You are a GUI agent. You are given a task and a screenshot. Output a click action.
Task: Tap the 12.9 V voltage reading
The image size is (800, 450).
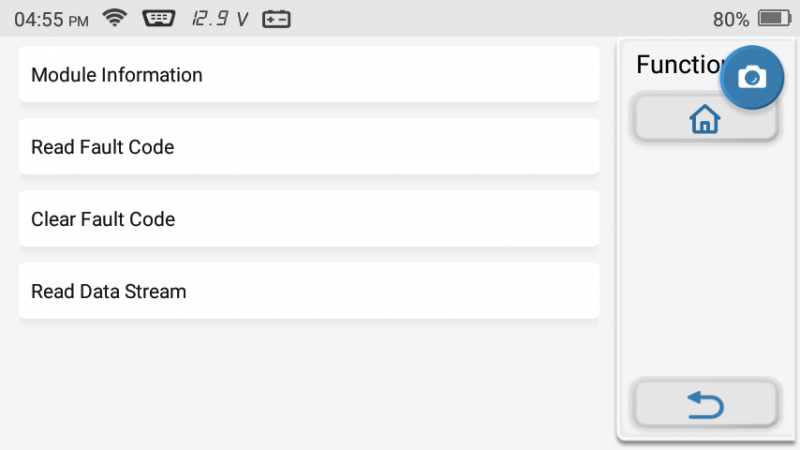[220, 19]
